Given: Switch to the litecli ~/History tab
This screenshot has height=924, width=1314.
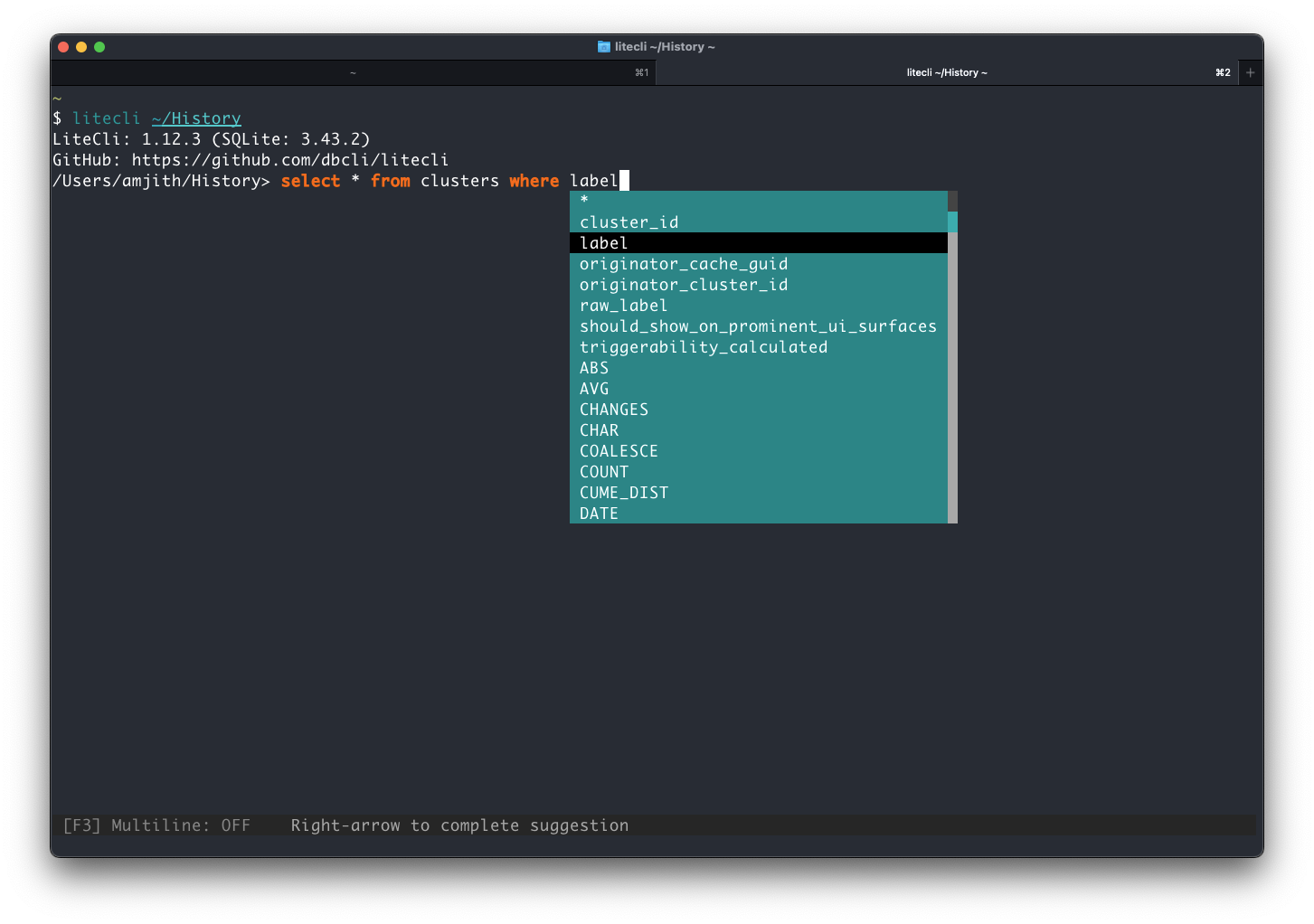Looking at the screenshot, I should (x=947, y=72).
